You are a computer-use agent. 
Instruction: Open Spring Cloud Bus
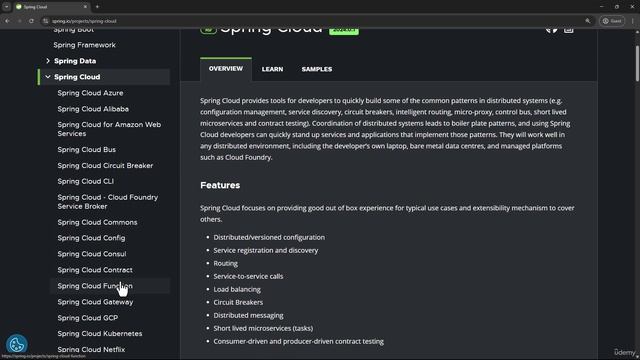click(87, 149)
